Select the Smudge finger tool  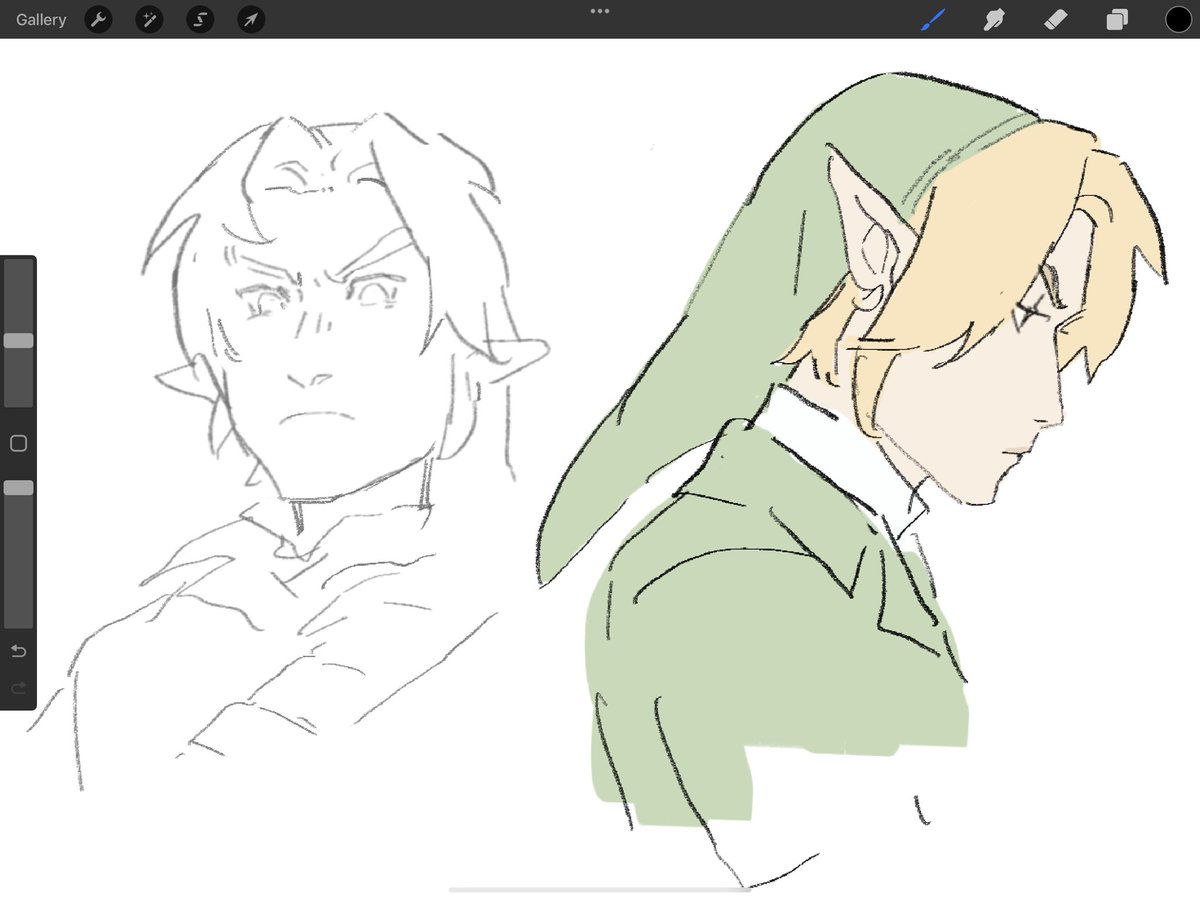pyautogui.click(x=994, y=19)
